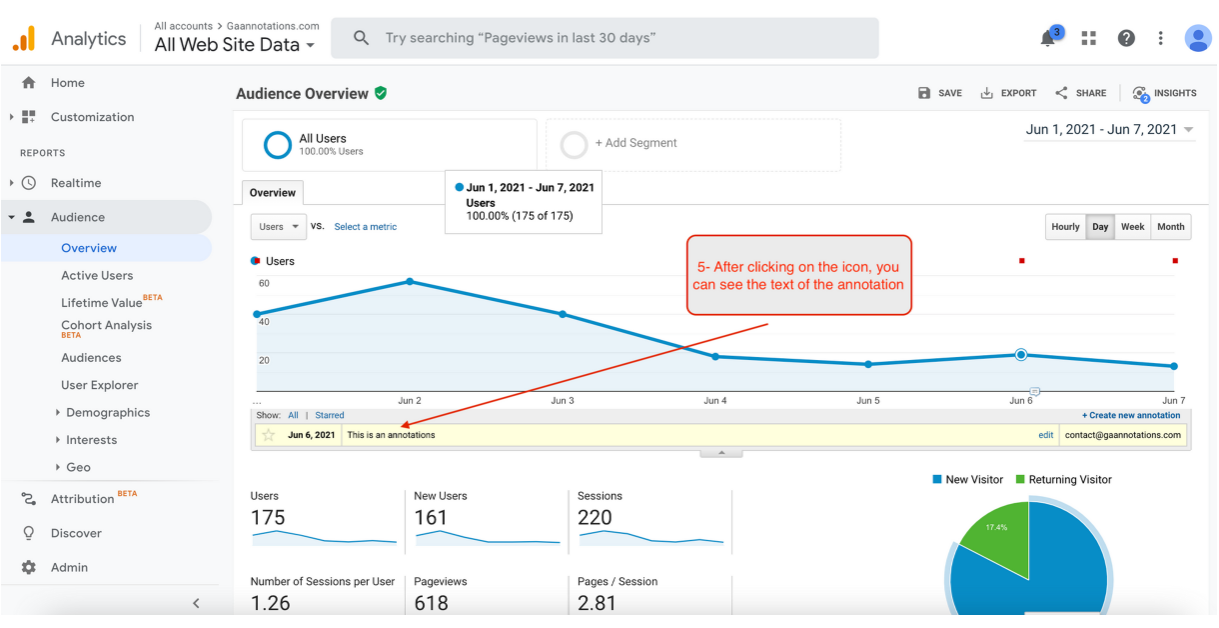
Task: Click the Discover lightbulb icon
Action: pos(29,533)
